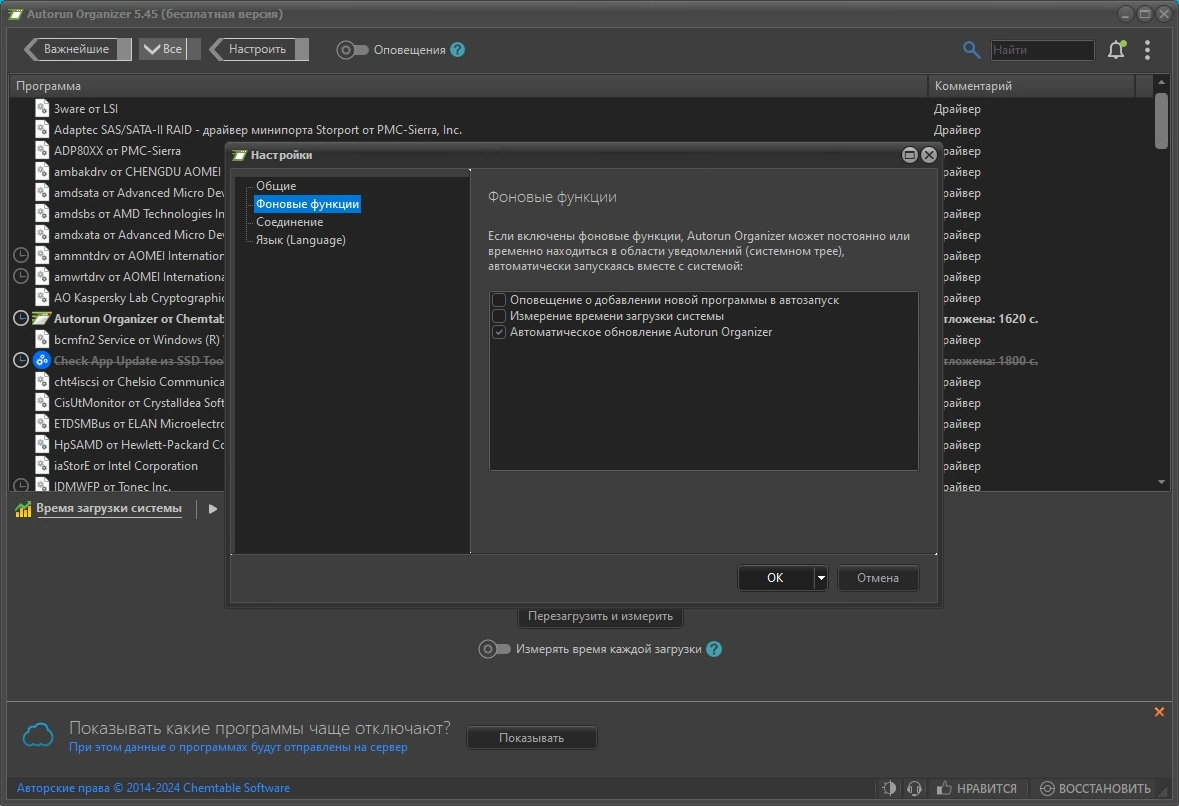
Task: Open the notifications bell icon
Action: coord(1117,50)
